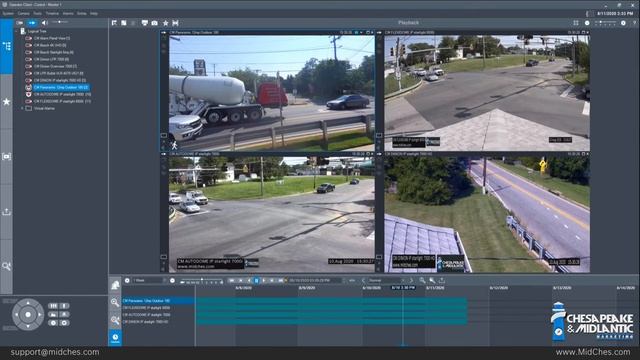Click the PTZ zoom out (wide) button
The width and height of the screenshot is (640, 360).
53,306
